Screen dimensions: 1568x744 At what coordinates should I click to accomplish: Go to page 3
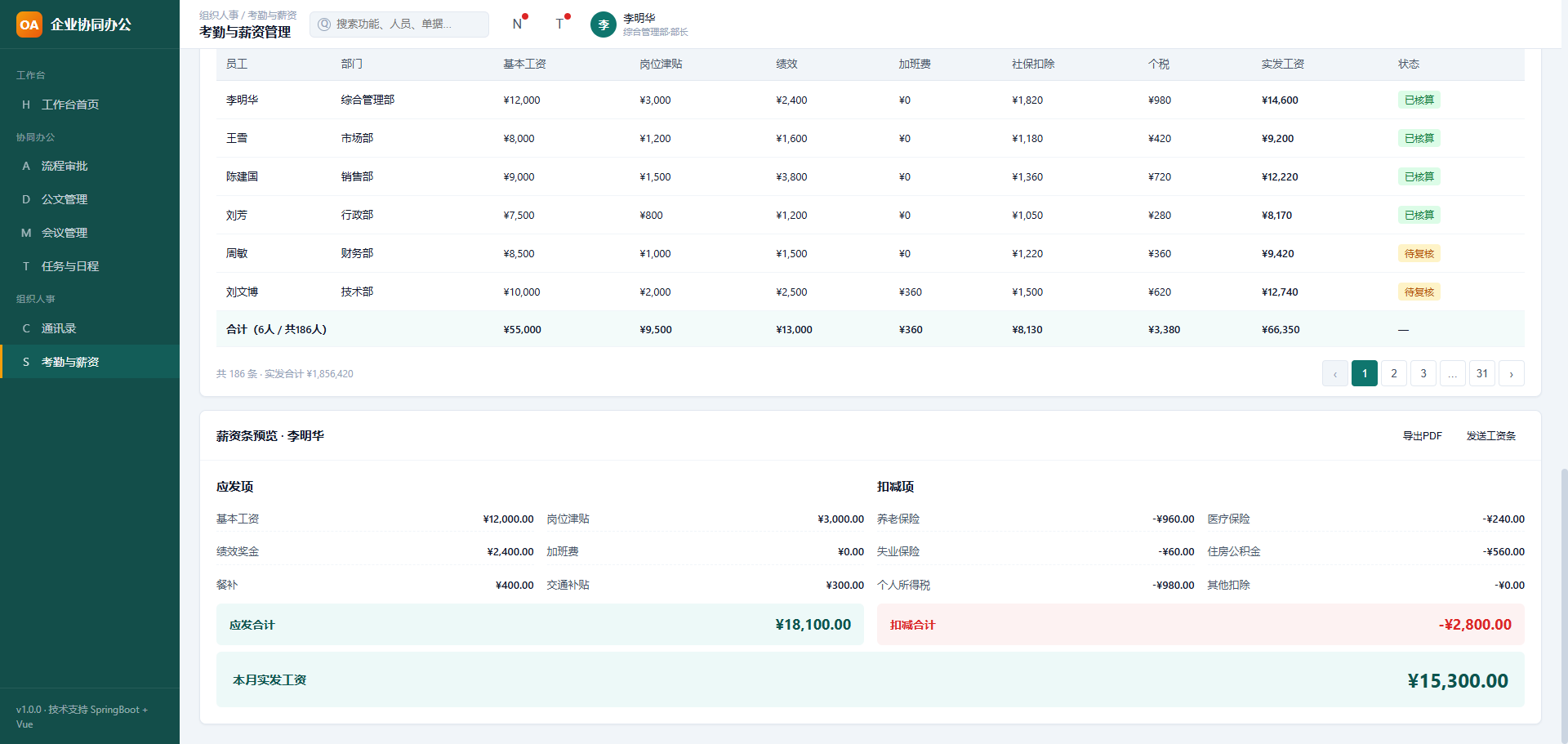pos(1423,373)
